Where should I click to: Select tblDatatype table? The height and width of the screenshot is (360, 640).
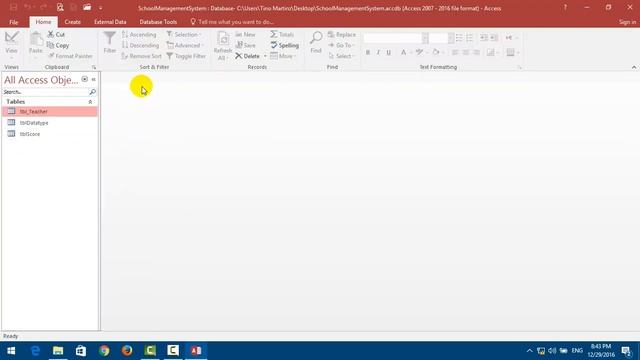coord(50,123)
